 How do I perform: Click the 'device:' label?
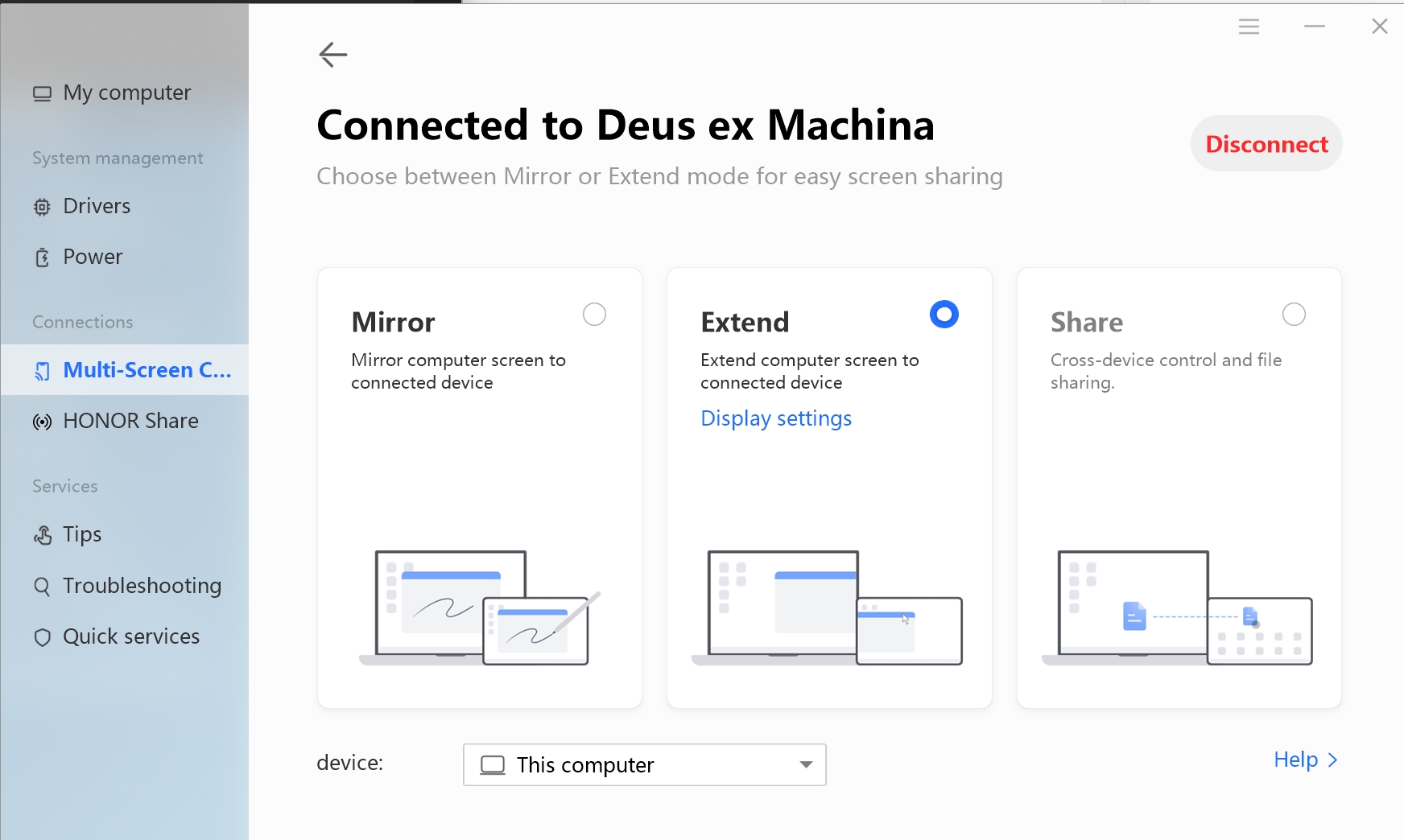tap(349, 763)
